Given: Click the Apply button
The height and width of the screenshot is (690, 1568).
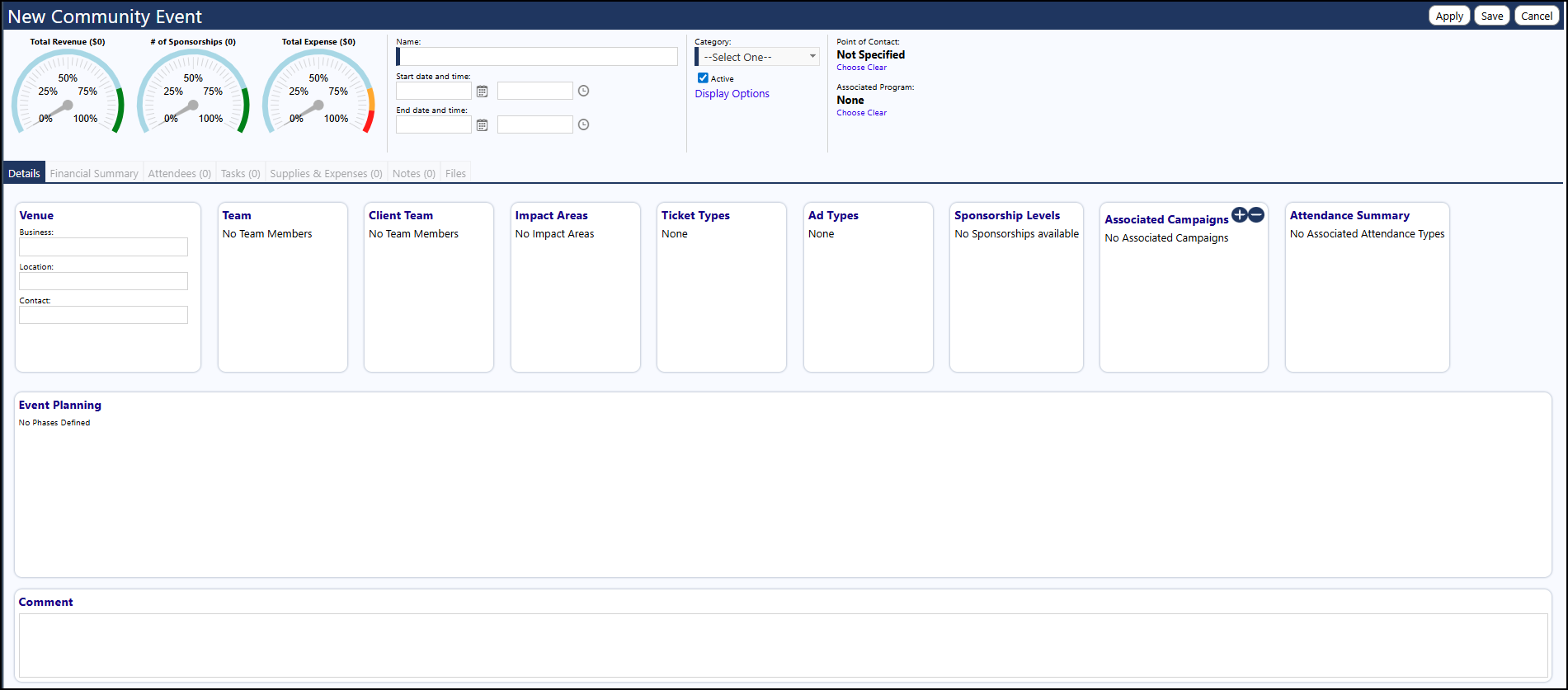Looking at the screenshot, I should point(1449,16).
